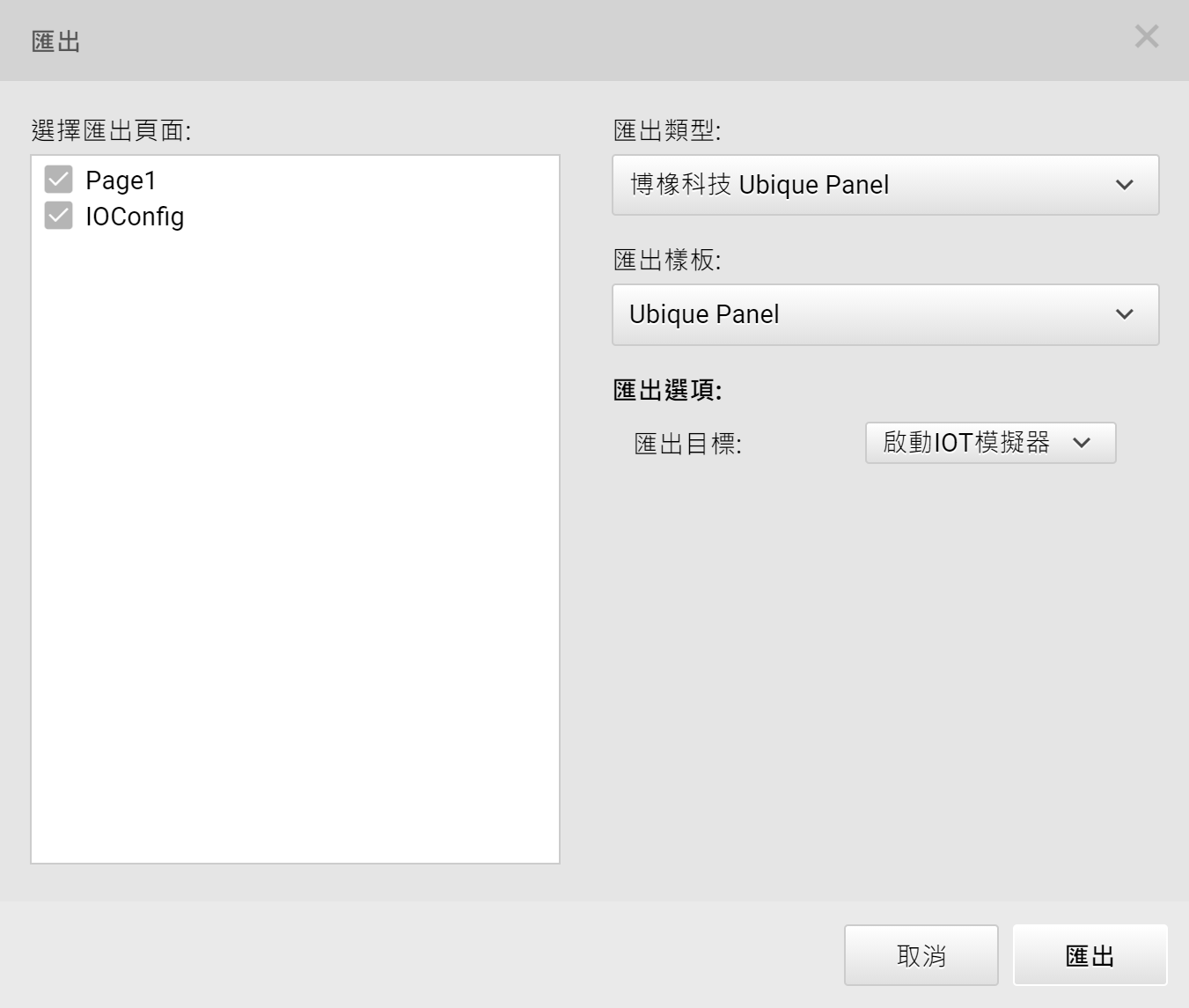1189x1008 pixels.
Task: Select the Page1 list entry text
Action: pos(121,180)
